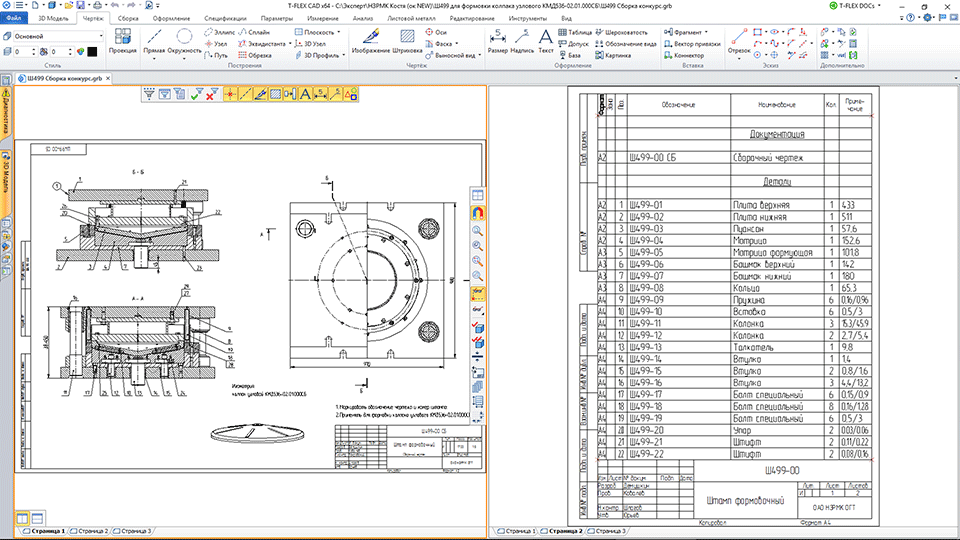Click the Обозначение вида view label tool
The width and height of the screenshot is (960, 540).
coord(626,43)
